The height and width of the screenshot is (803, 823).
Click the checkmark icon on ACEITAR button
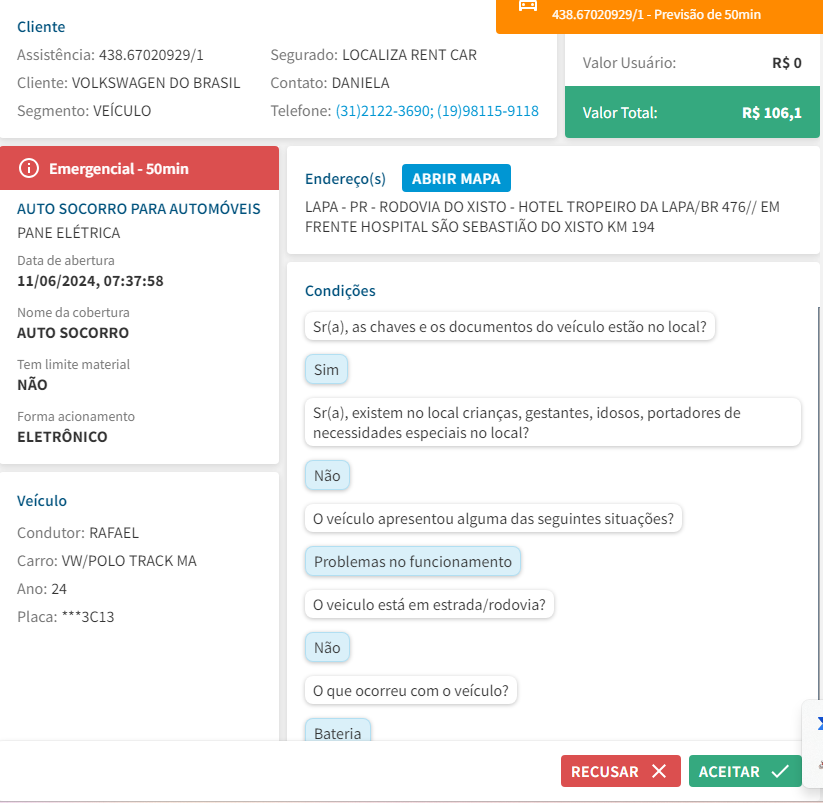point(780,771)
